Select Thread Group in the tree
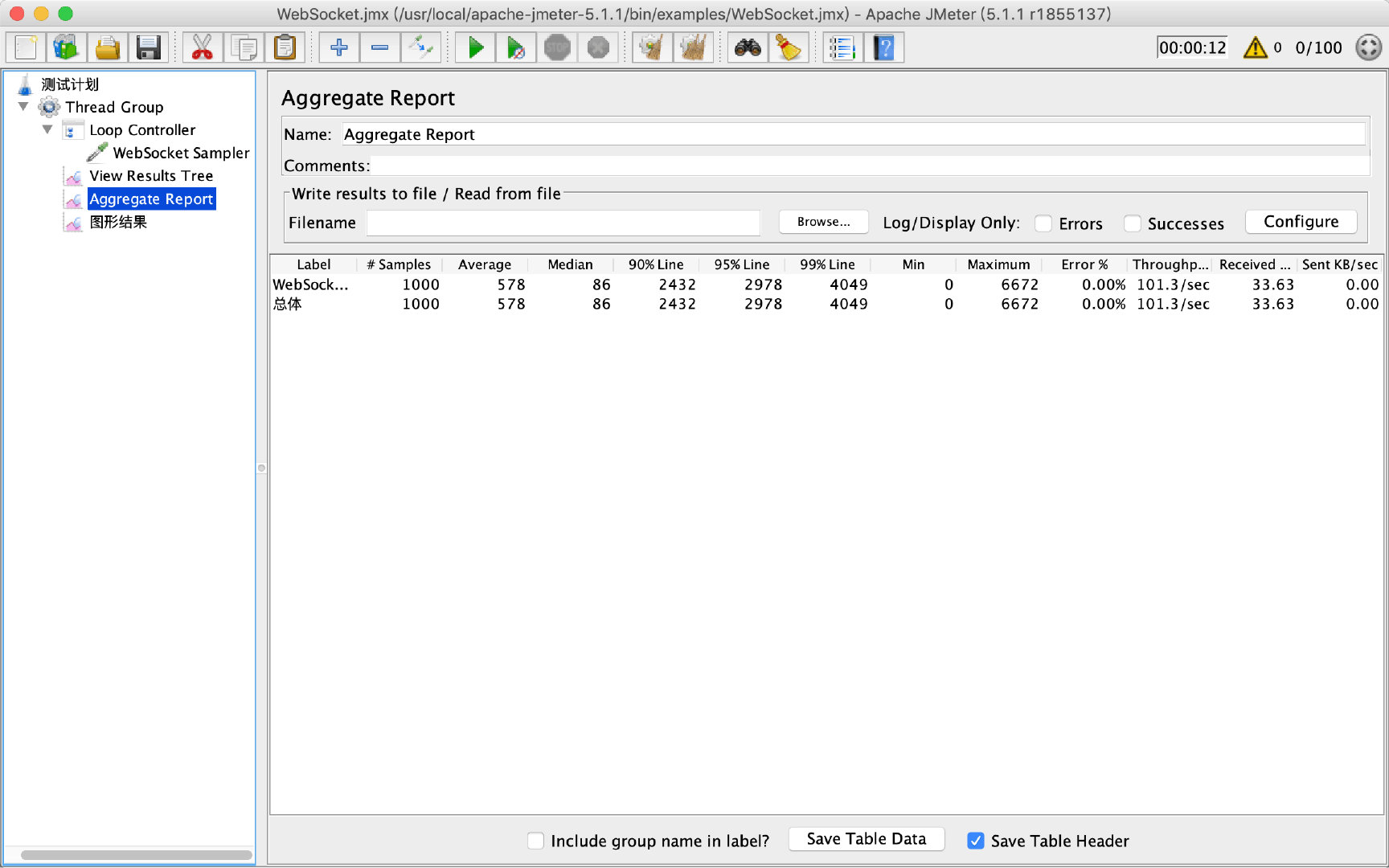Viewport: 1389px width, 868px height. [x=114, y=107]
